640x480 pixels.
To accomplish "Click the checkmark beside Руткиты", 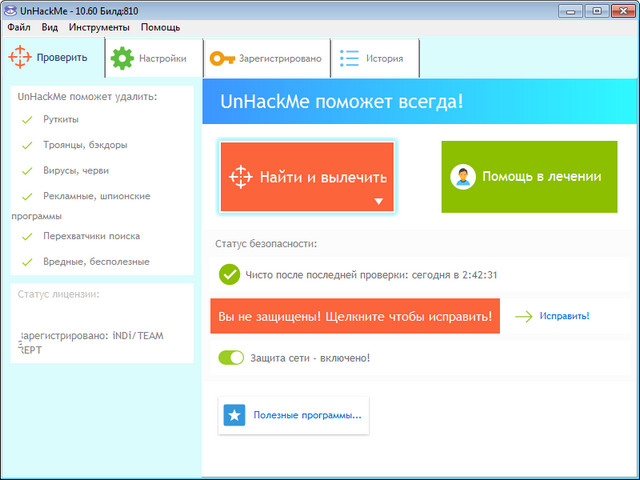I will [27, 120].
